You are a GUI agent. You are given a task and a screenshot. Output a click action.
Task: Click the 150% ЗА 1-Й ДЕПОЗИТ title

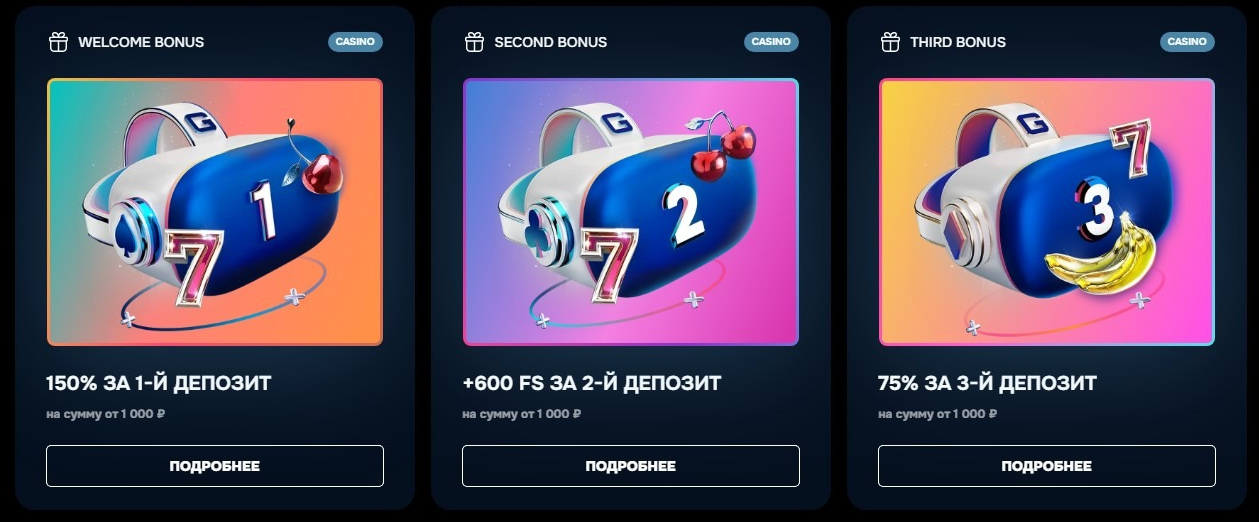click(159, 383)
